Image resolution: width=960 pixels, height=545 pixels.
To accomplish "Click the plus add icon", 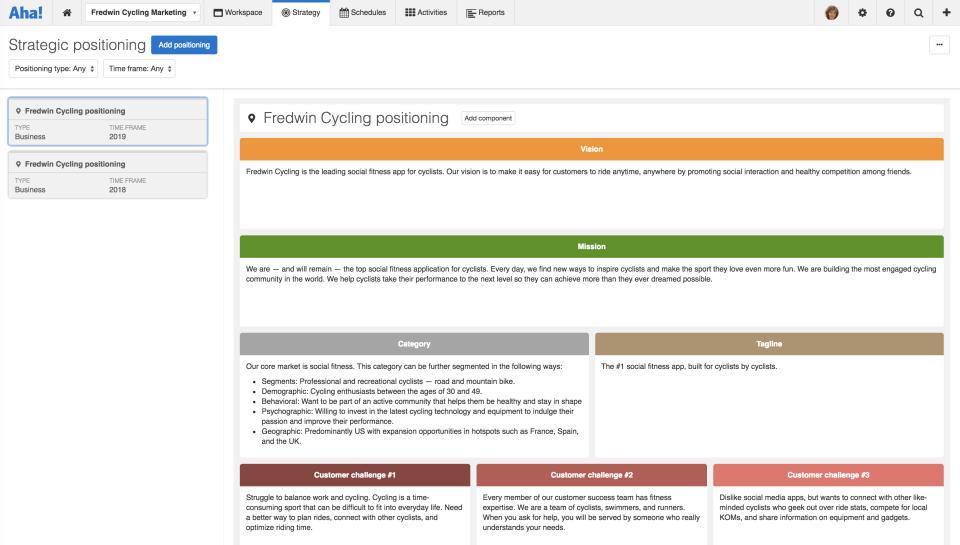I will pos(946,13).
